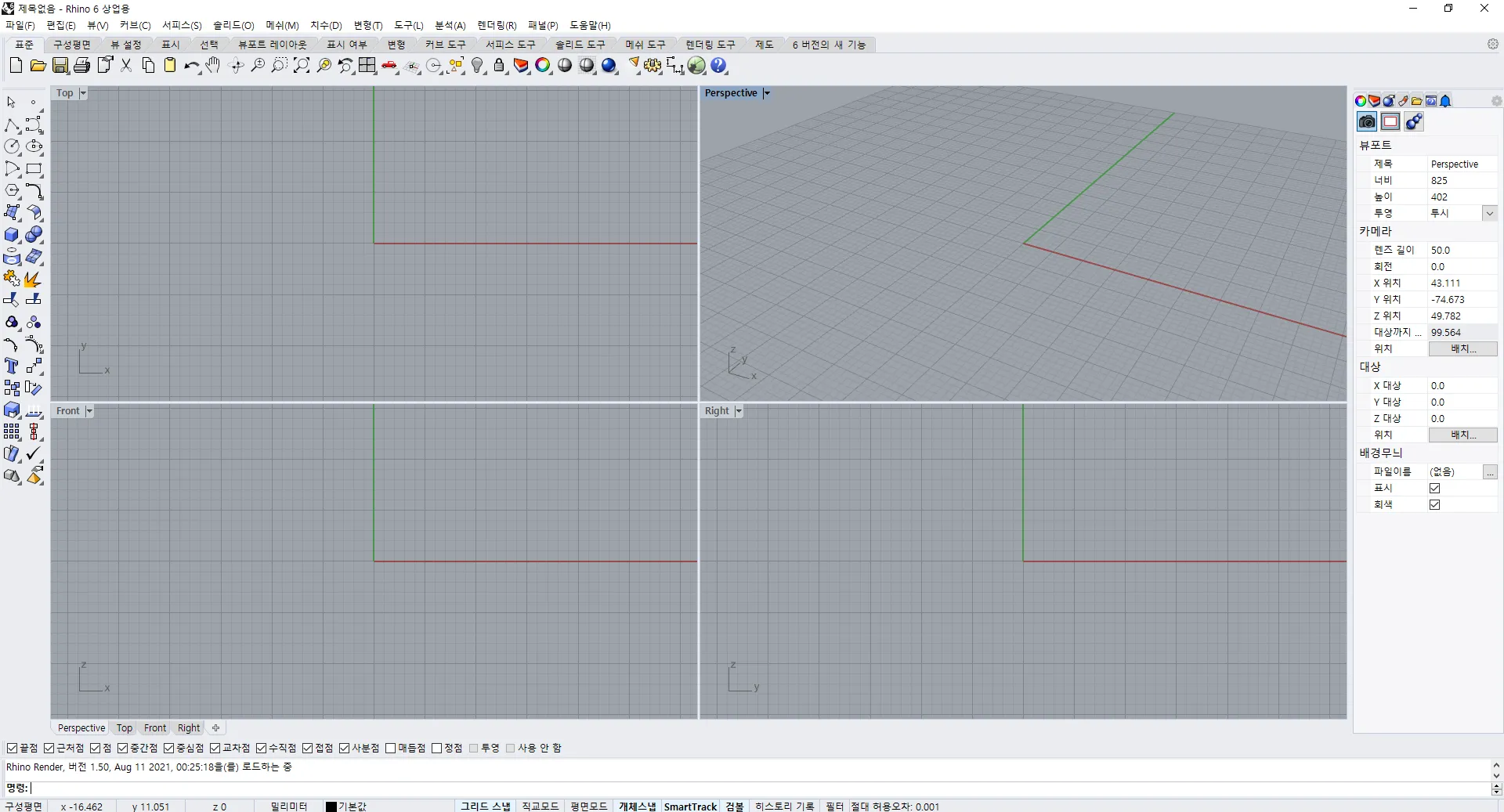The width and height of the screenshot is (1504, 812).
Task: Toggle 그리드 스냅 in status bar
Action: pos(485,806)
